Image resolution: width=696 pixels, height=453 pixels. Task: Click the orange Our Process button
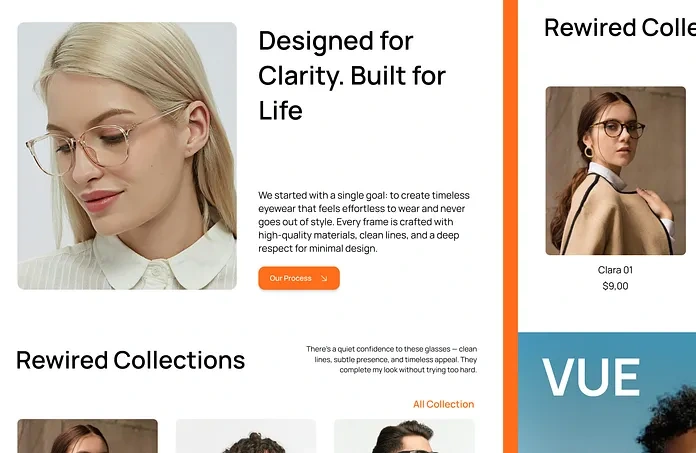tap(299, 278)
